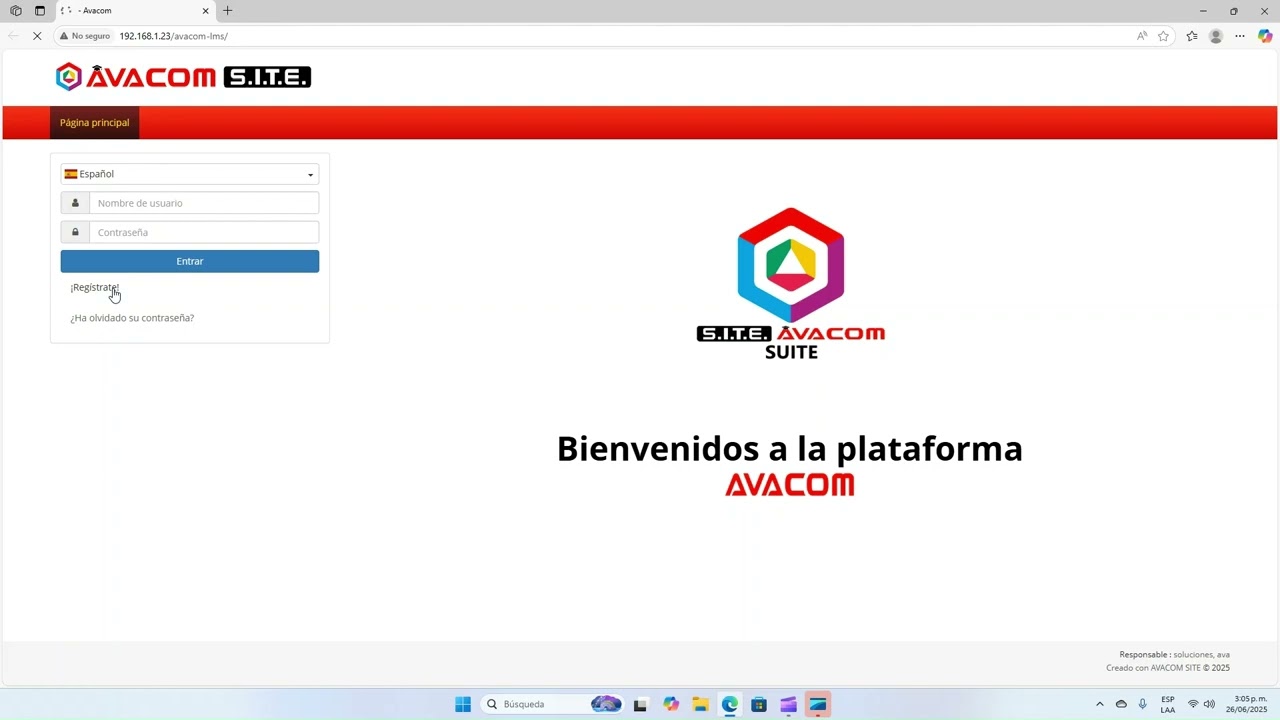Click ¿Ha olvidado su contraseña? link
The height and width of the screenshot is (720, 1280).
click(132, 318)
